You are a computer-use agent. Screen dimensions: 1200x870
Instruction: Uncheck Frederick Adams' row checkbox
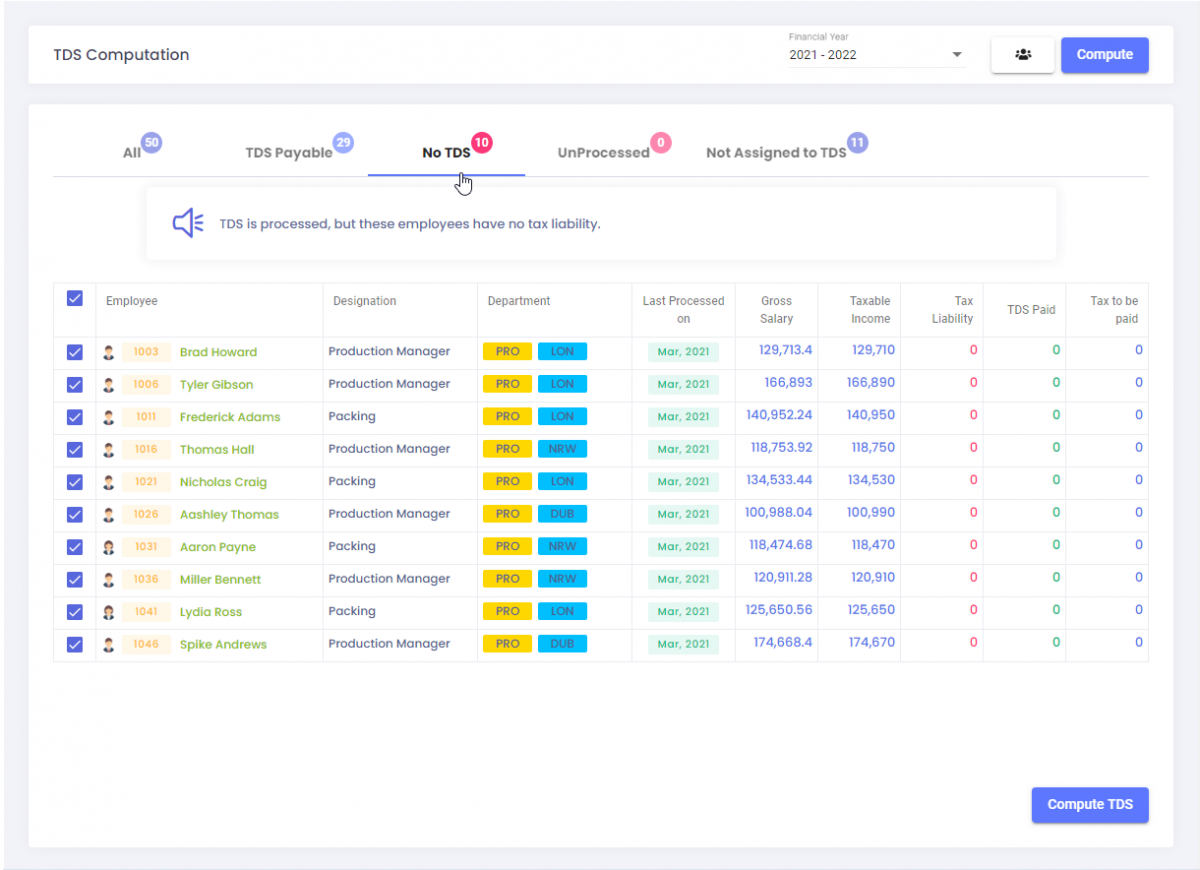click(x=73, y=416)
